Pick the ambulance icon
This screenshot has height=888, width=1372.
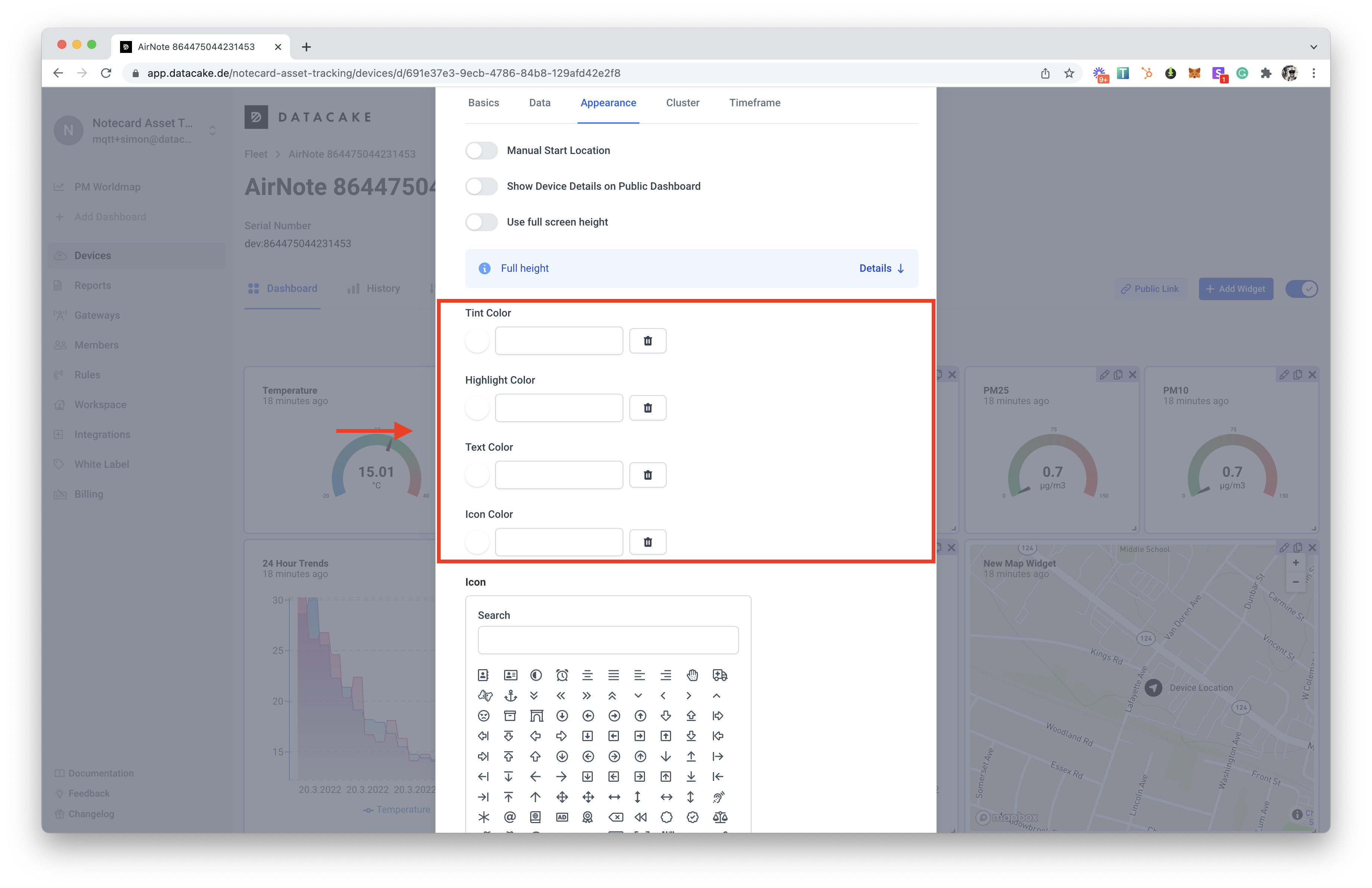[720, 675]
